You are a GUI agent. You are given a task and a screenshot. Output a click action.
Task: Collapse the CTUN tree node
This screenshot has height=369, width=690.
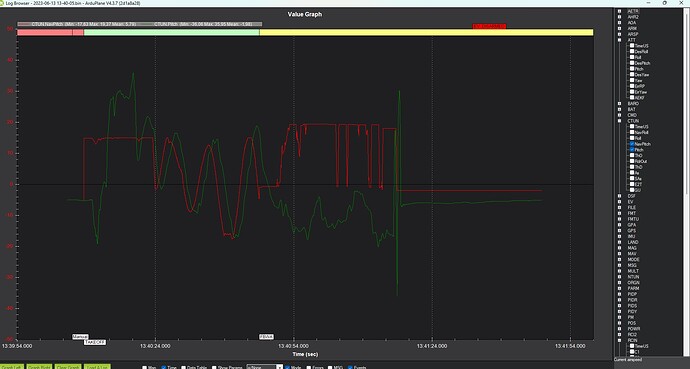[x=620, y=121]
